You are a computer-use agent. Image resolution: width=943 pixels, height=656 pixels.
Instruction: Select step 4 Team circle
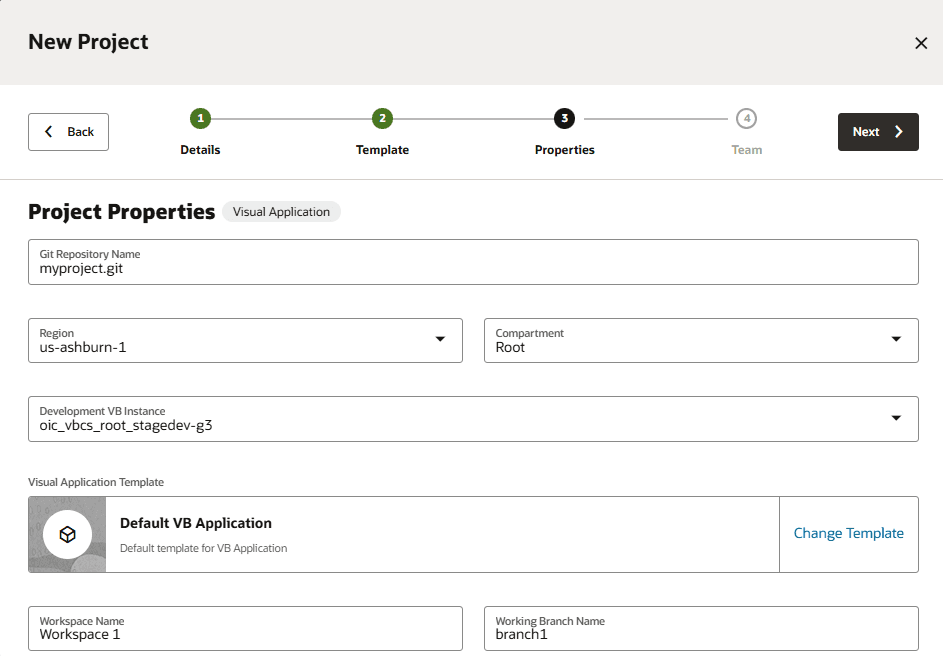(x=746, y=118)
